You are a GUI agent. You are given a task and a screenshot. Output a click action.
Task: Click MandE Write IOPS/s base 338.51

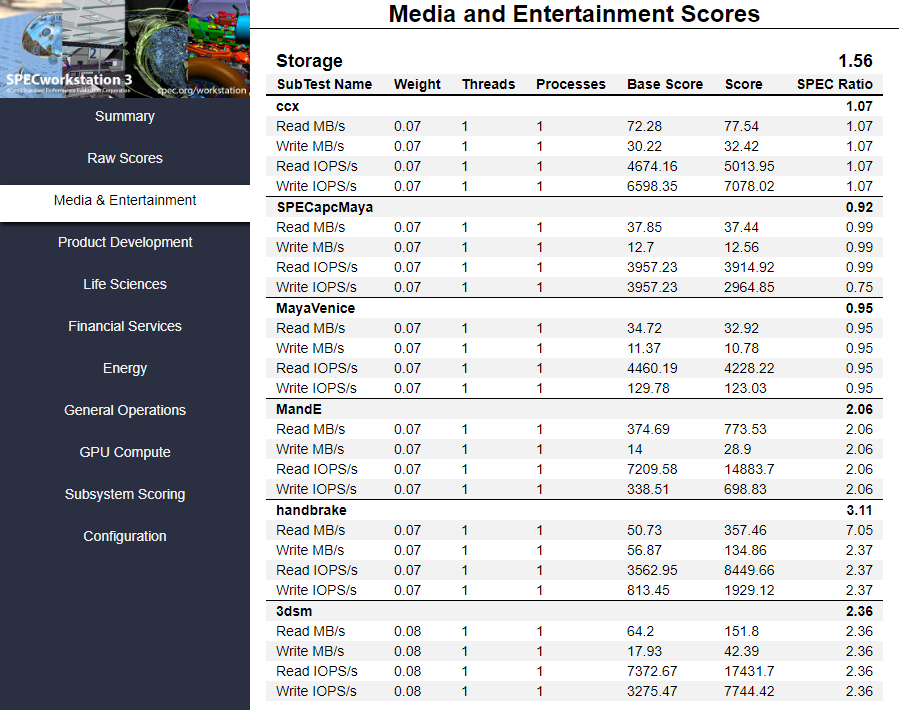pyautogui.click(x=648, y=489)
